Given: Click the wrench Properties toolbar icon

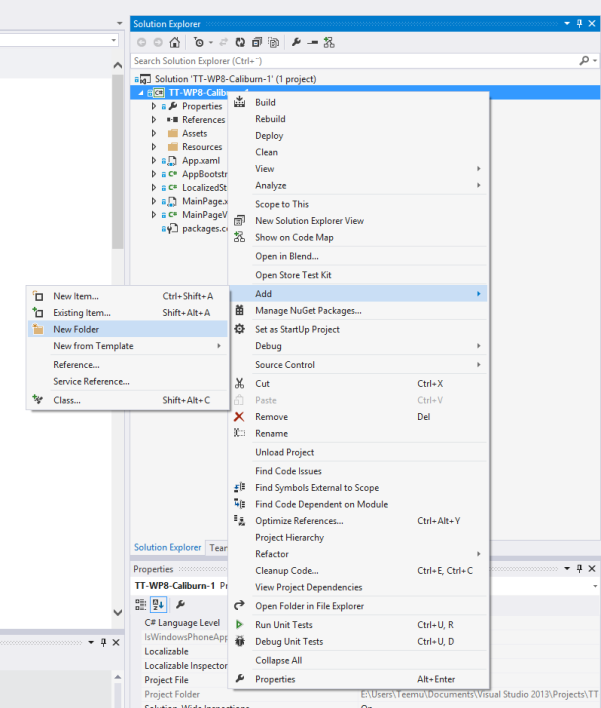Looking at the screenshot, I should point(296,42).
